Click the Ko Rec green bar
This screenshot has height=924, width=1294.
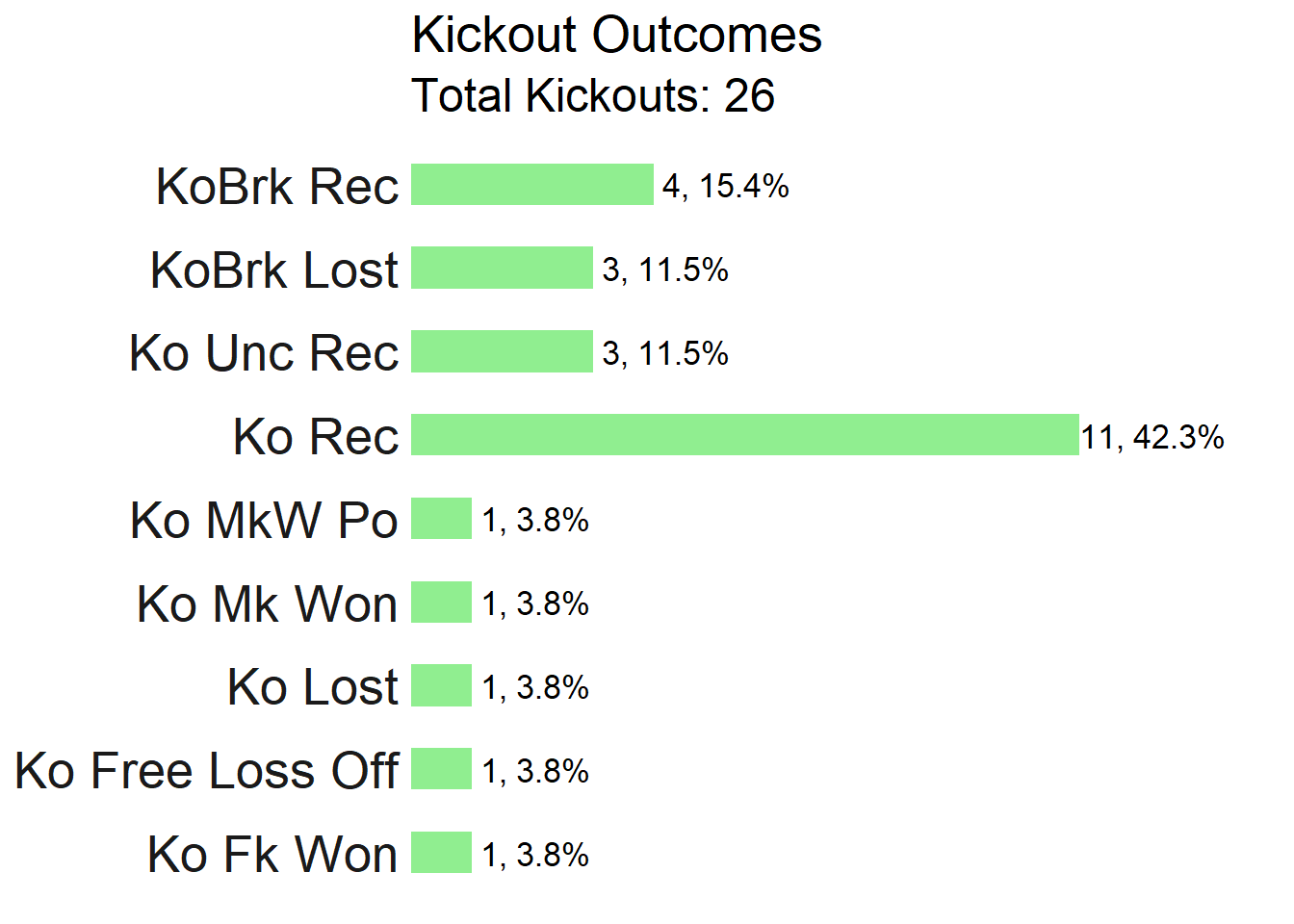coord(745,435)
